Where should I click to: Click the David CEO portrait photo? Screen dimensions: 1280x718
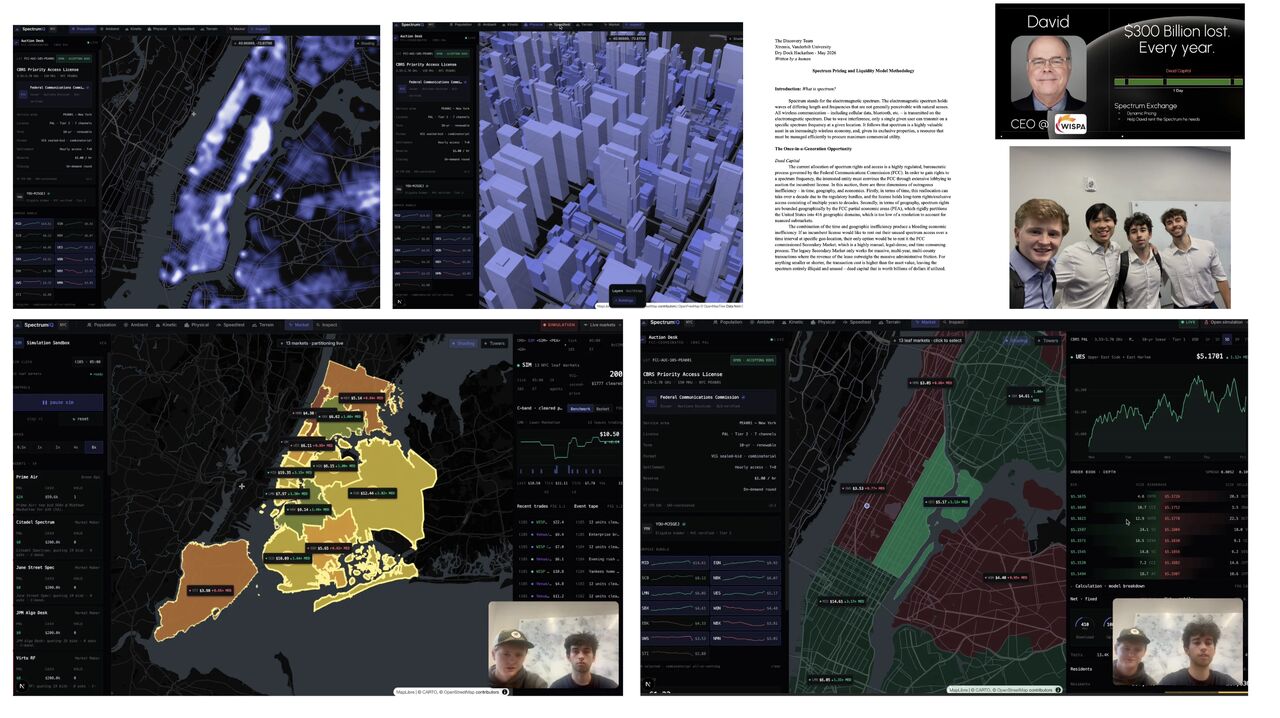1048,73
